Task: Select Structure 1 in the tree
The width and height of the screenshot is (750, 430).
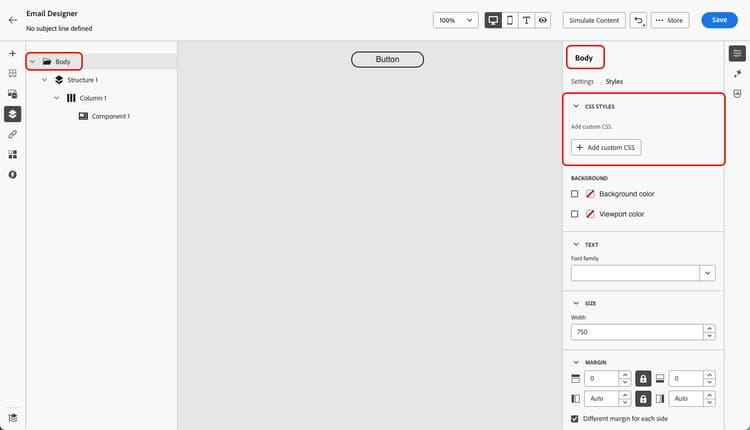Action: click(82, 80)
